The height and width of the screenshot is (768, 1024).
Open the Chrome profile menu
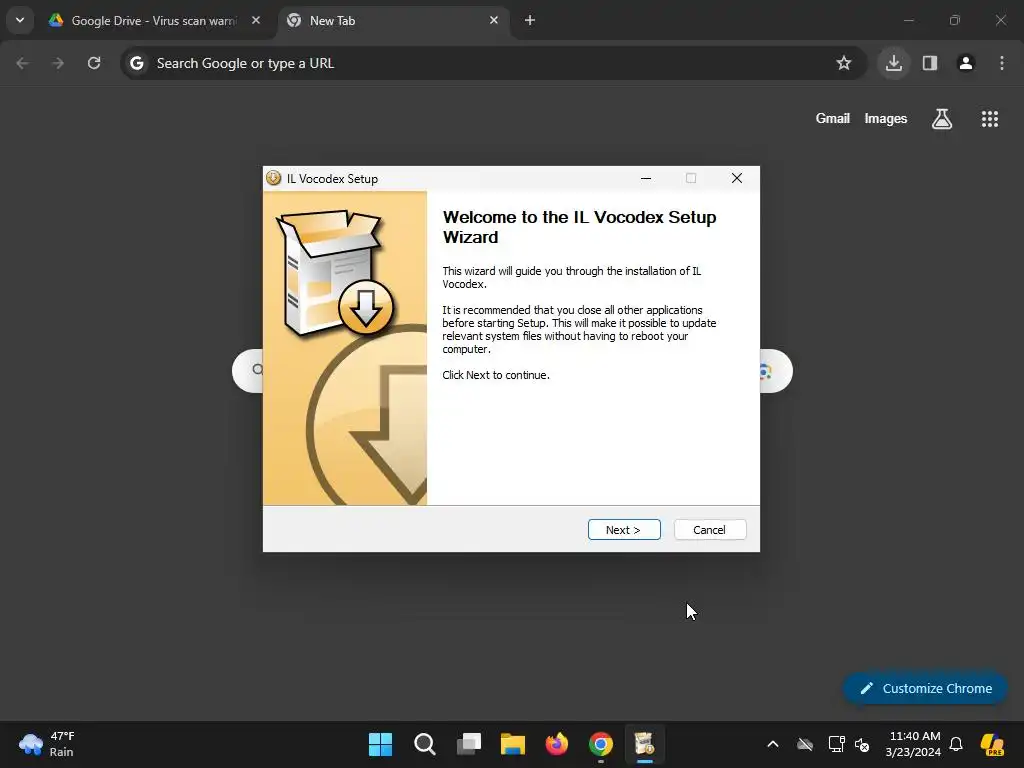click(x=966, y=63)
